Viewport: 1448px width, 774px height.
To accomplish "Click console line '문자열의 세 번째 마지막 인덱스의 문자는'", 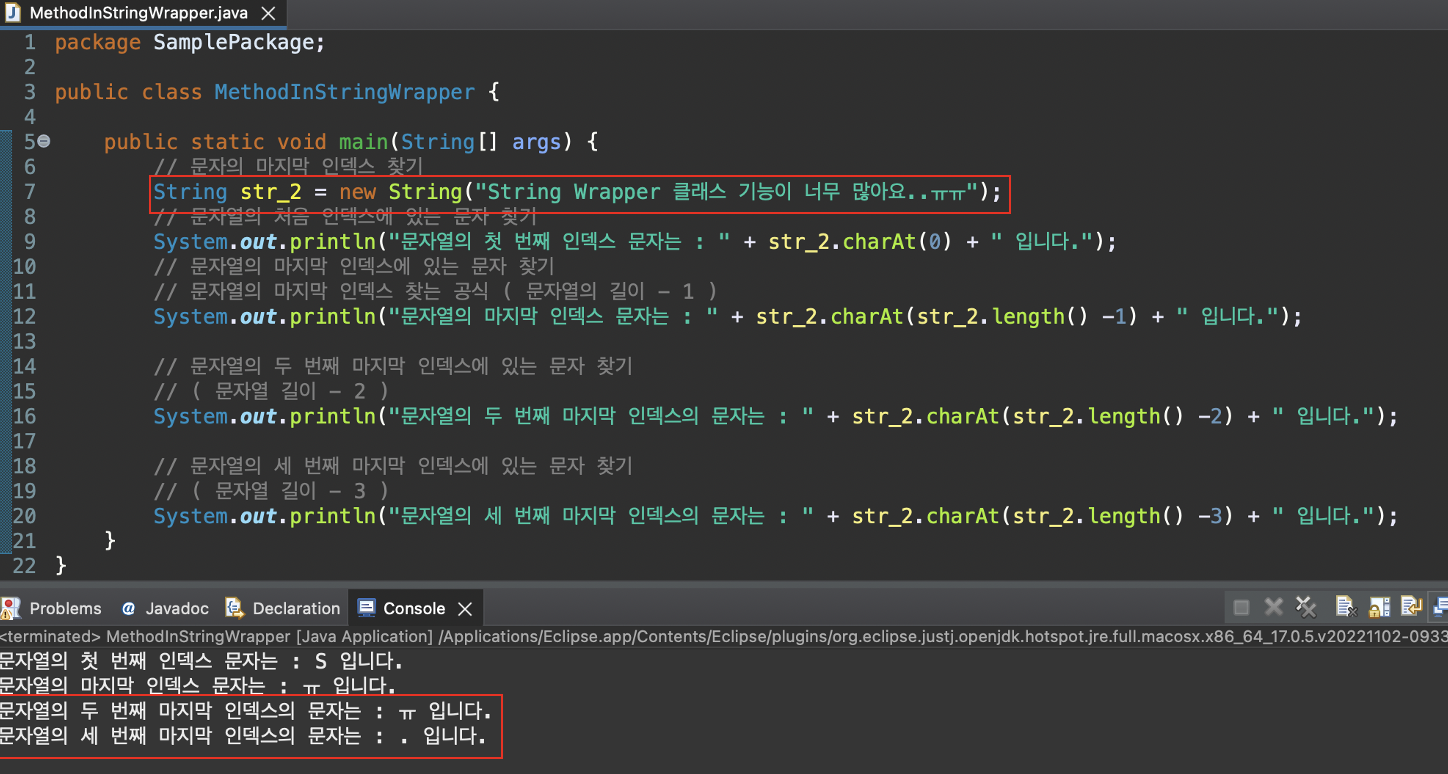I will [243, 738].
